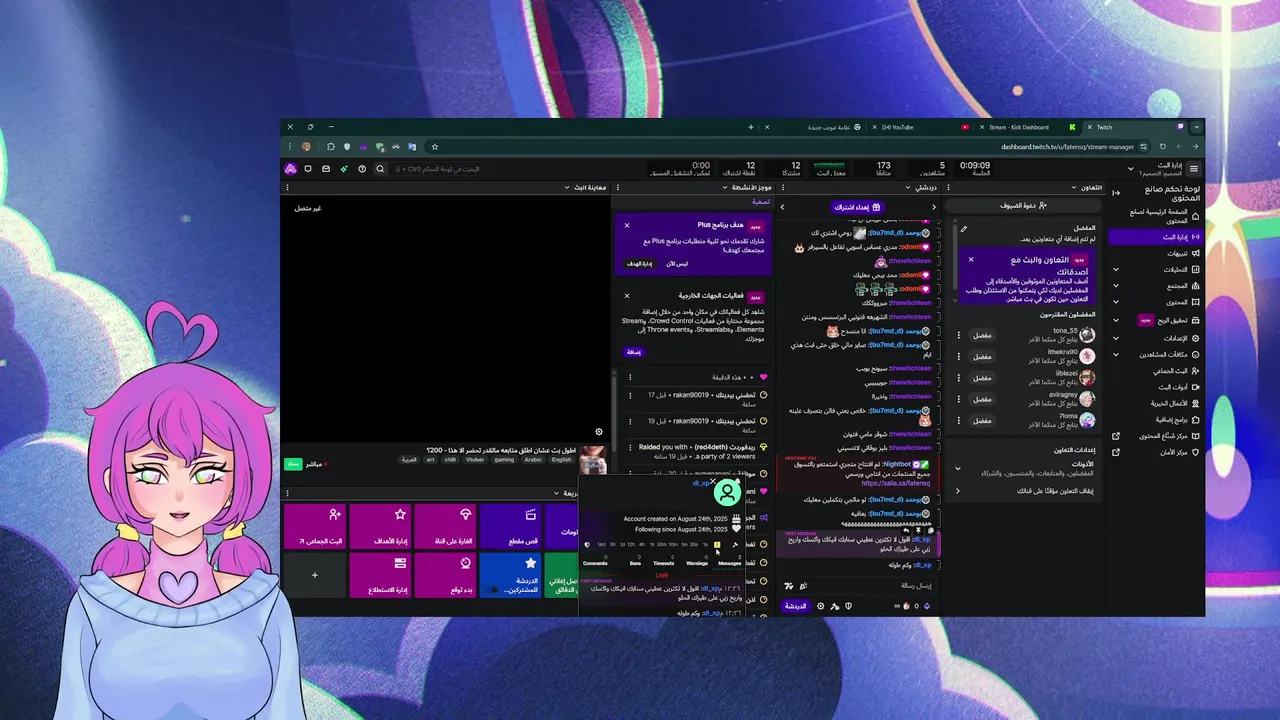Open options menu for iiblazei
Image resolution: width=1280 pixels, height=720 pixels.
[x=958, y=378]
